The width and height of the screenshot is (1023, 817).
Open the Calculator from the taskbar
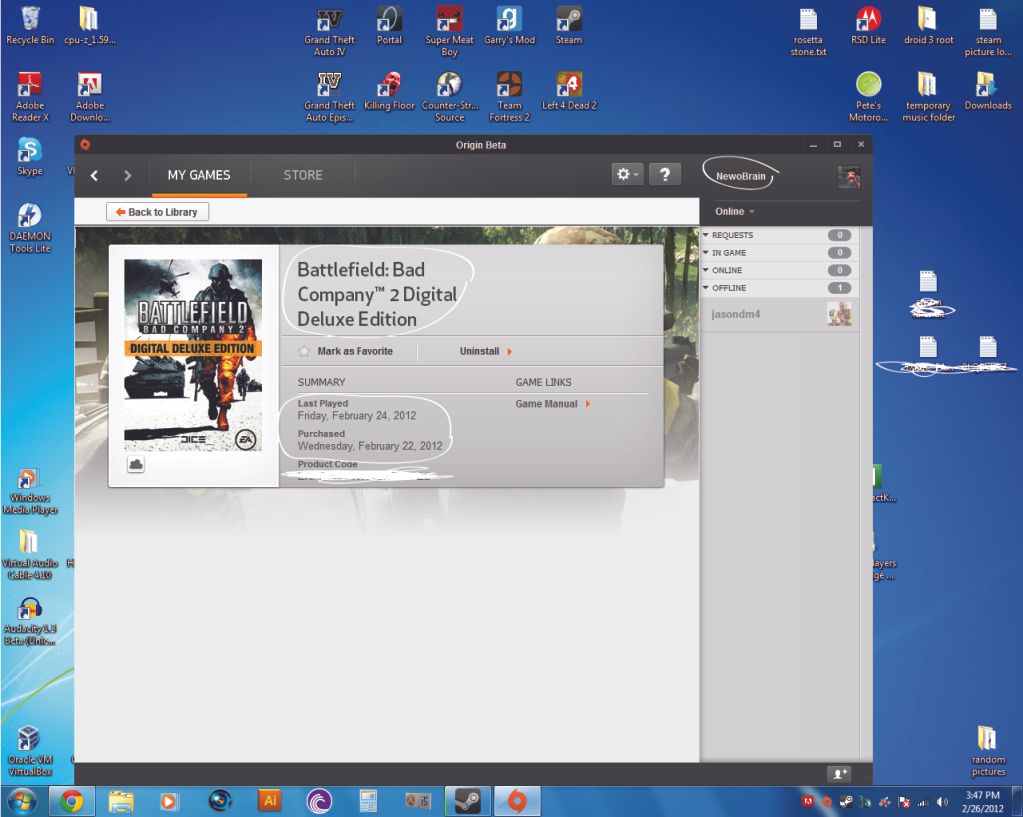tap(368, 801)
